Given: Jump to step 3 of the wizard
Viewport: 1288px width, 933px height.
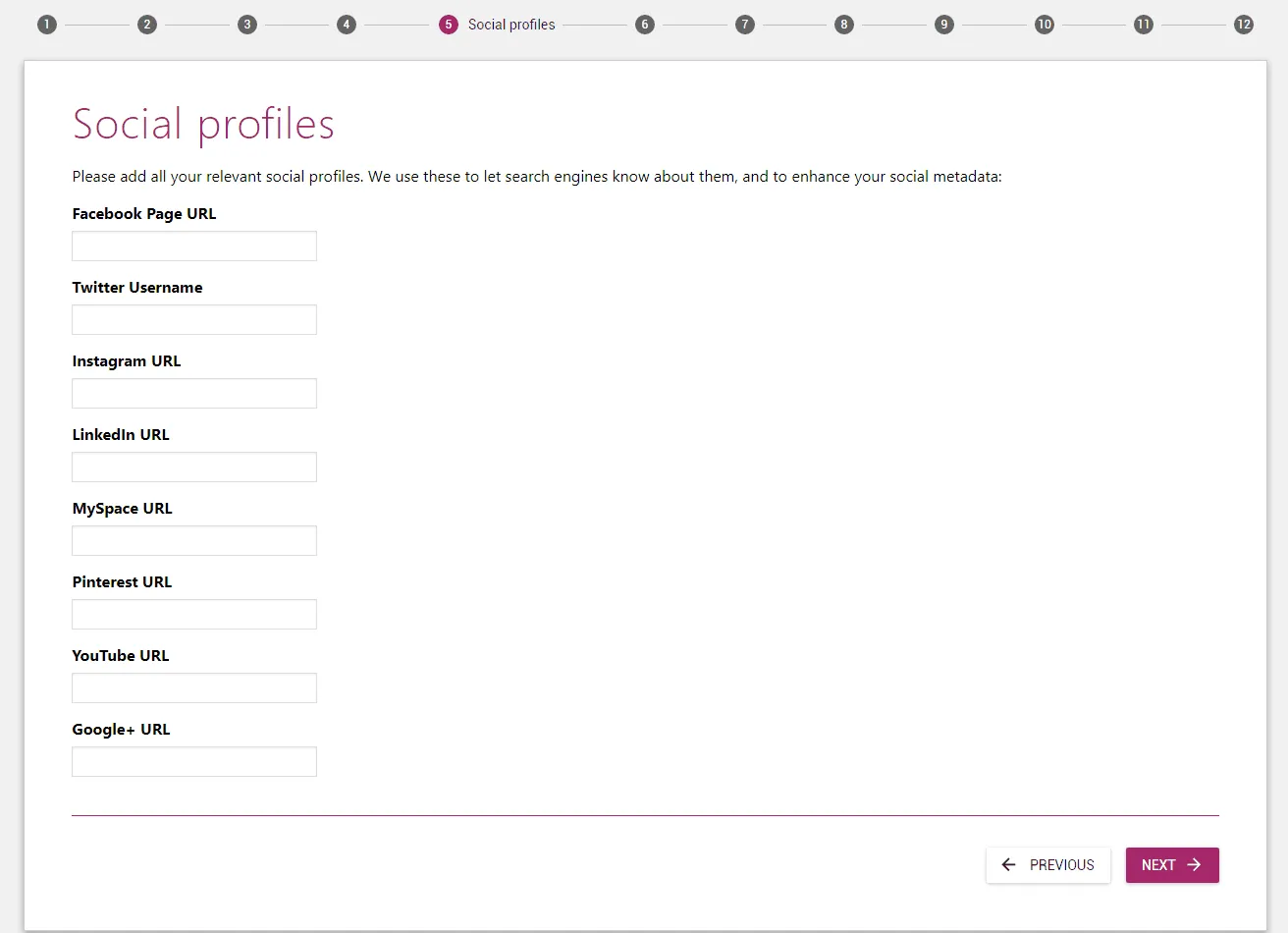Looking at the screenshot, I should (x=247, y=24).
